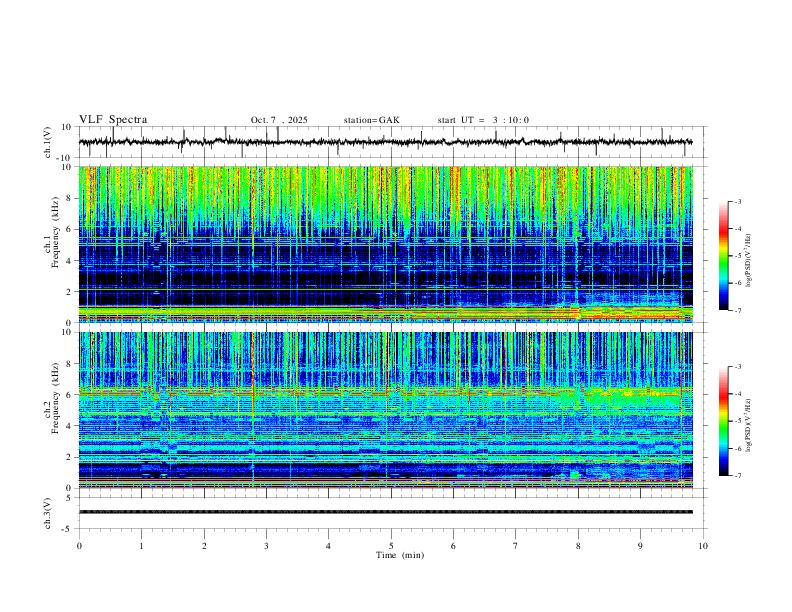Viewport: 792px width, 612px height.
Task: Click the time axis tick label "1"
Action: click(x=141, y=546)
